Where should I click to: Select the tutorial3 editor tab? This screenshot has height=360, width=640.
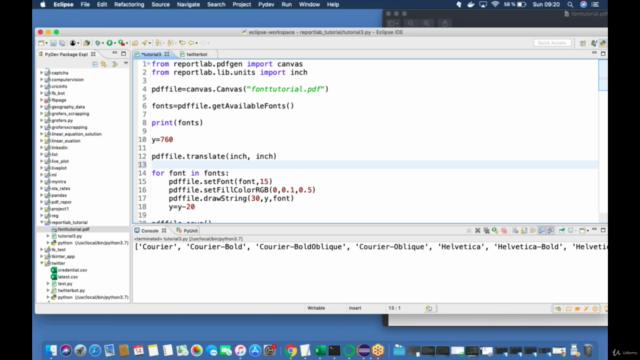click(151, 54)
